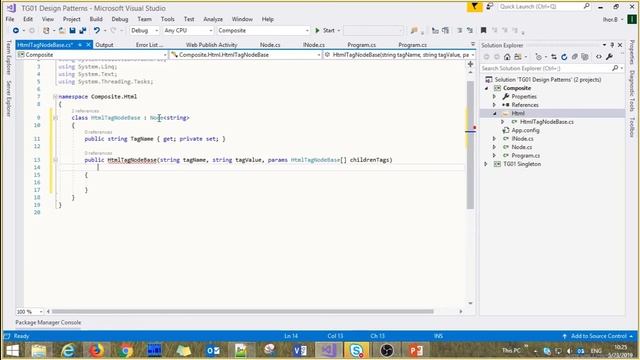Click the View Code icon in Solution Explorer
Viewport: 640px width, 360px height.
599,57
